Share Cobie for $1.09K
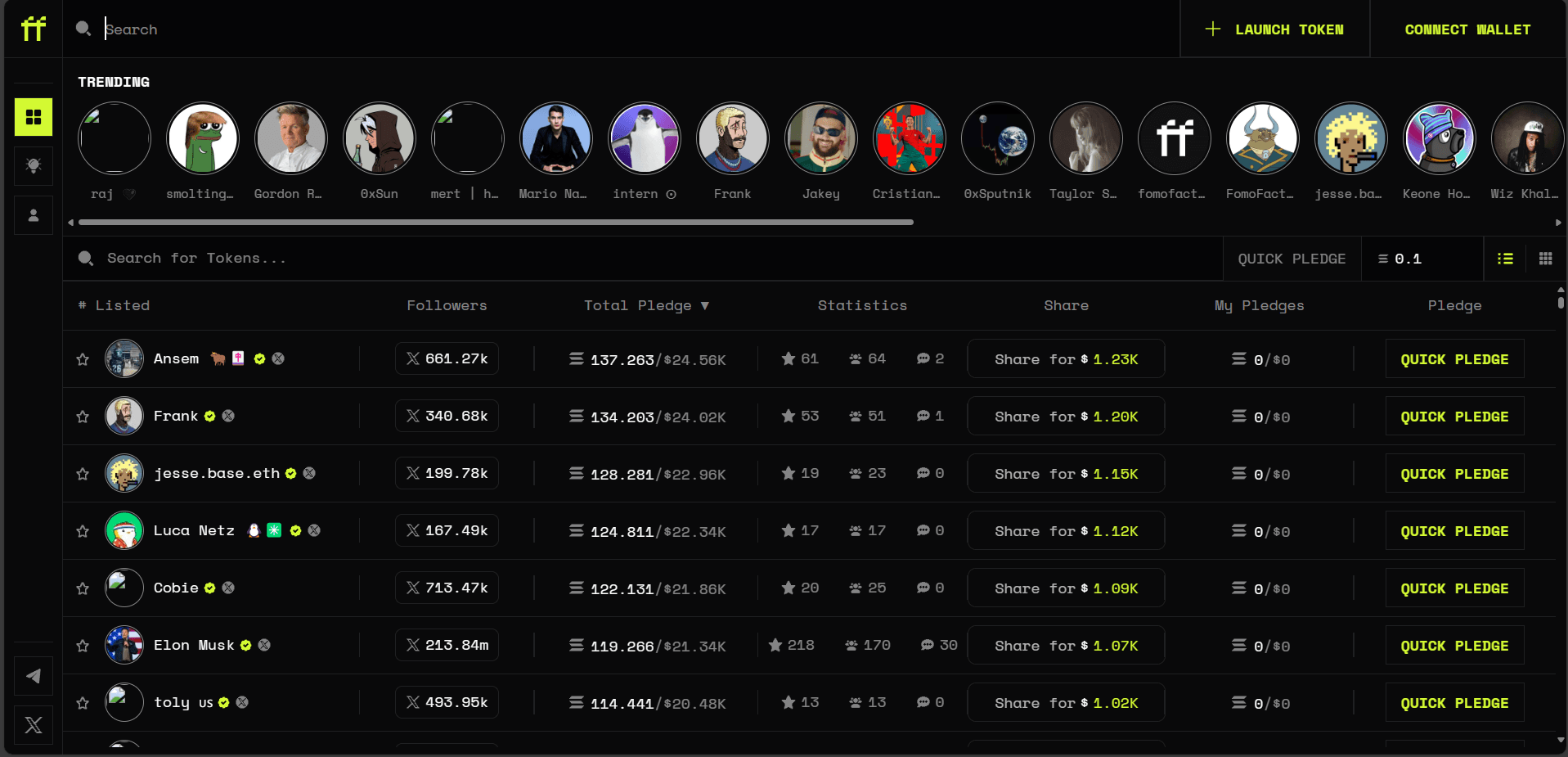This screenshot has height=757, width=1568. coord(1066,588)
